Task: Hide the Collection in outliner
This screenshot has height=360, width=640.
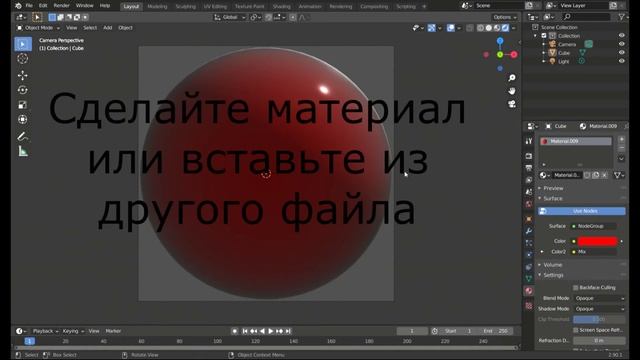Action: (x=622, y=36)
